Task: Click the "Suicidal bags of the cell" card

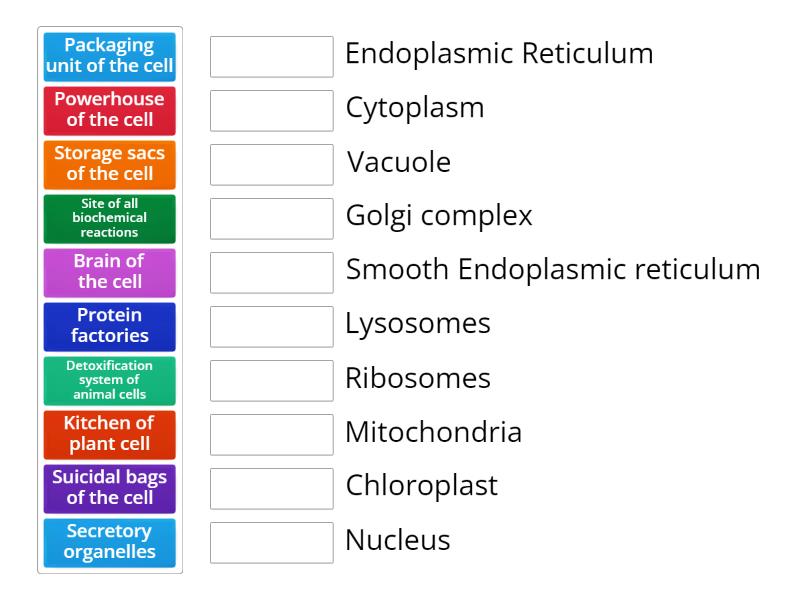Action: click(109, 488)
